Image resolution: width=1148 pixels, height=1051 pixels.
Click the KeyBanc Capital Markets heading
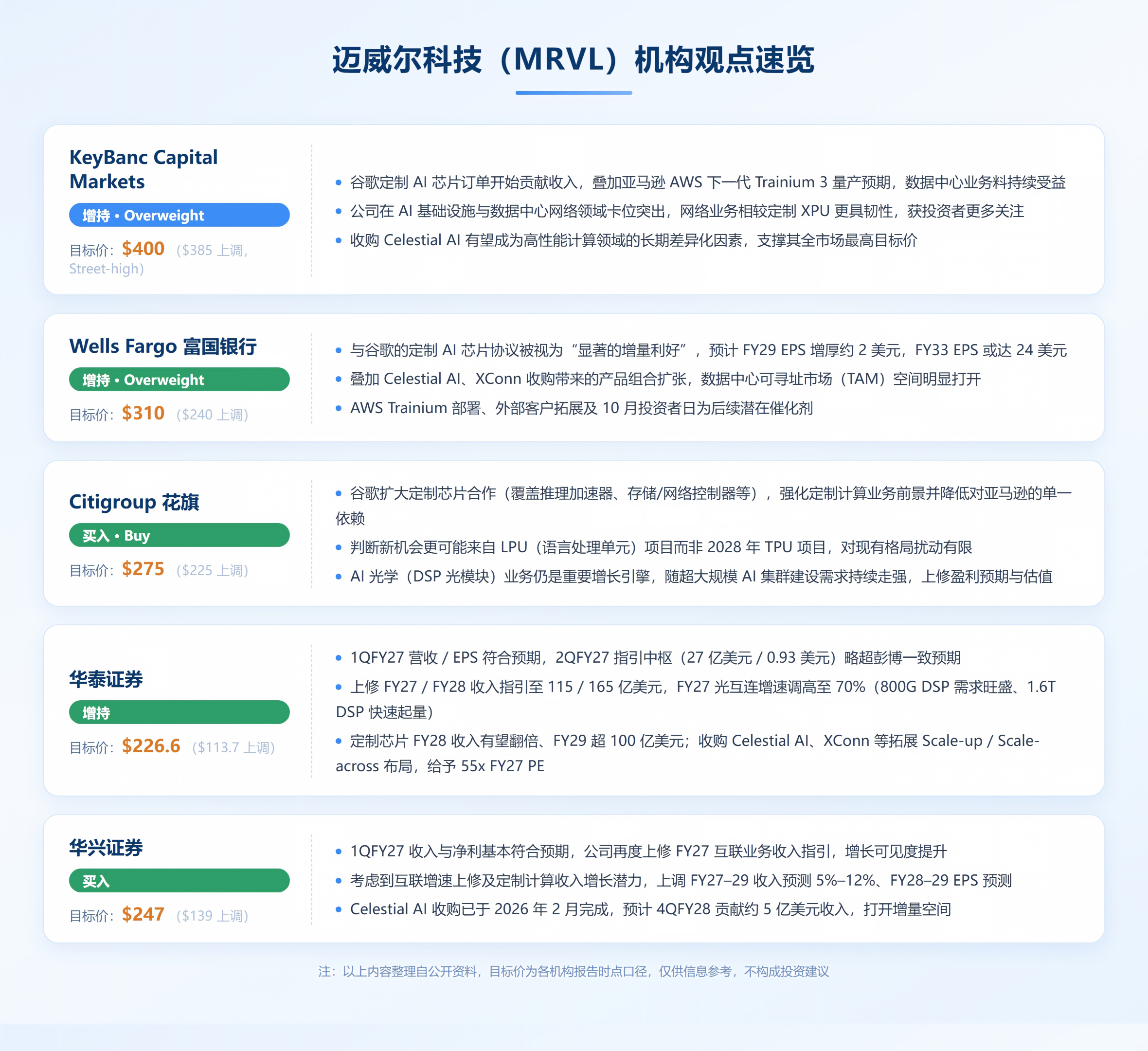tap(143, 169)
